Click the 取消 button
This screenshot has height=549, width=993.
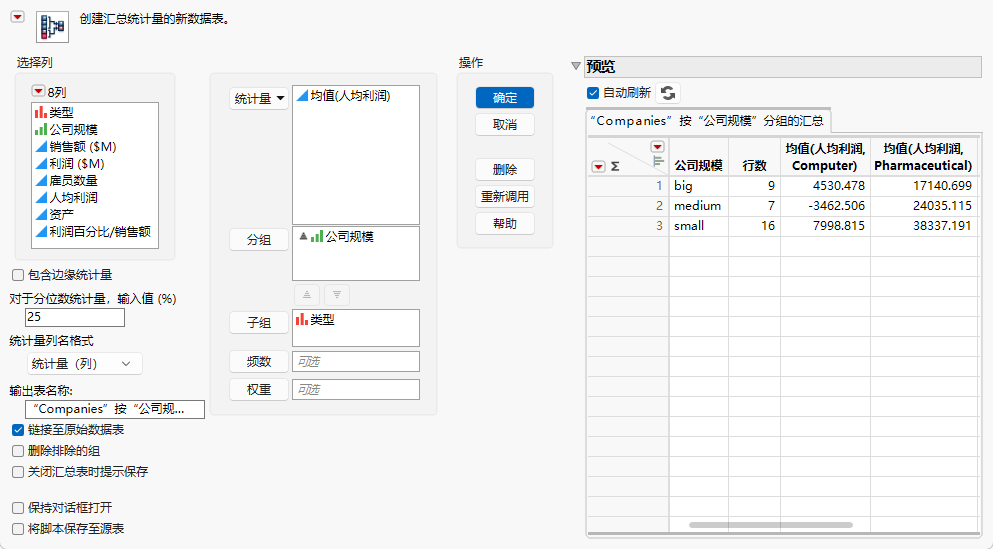pyautogui.click(x=505, y=125)
